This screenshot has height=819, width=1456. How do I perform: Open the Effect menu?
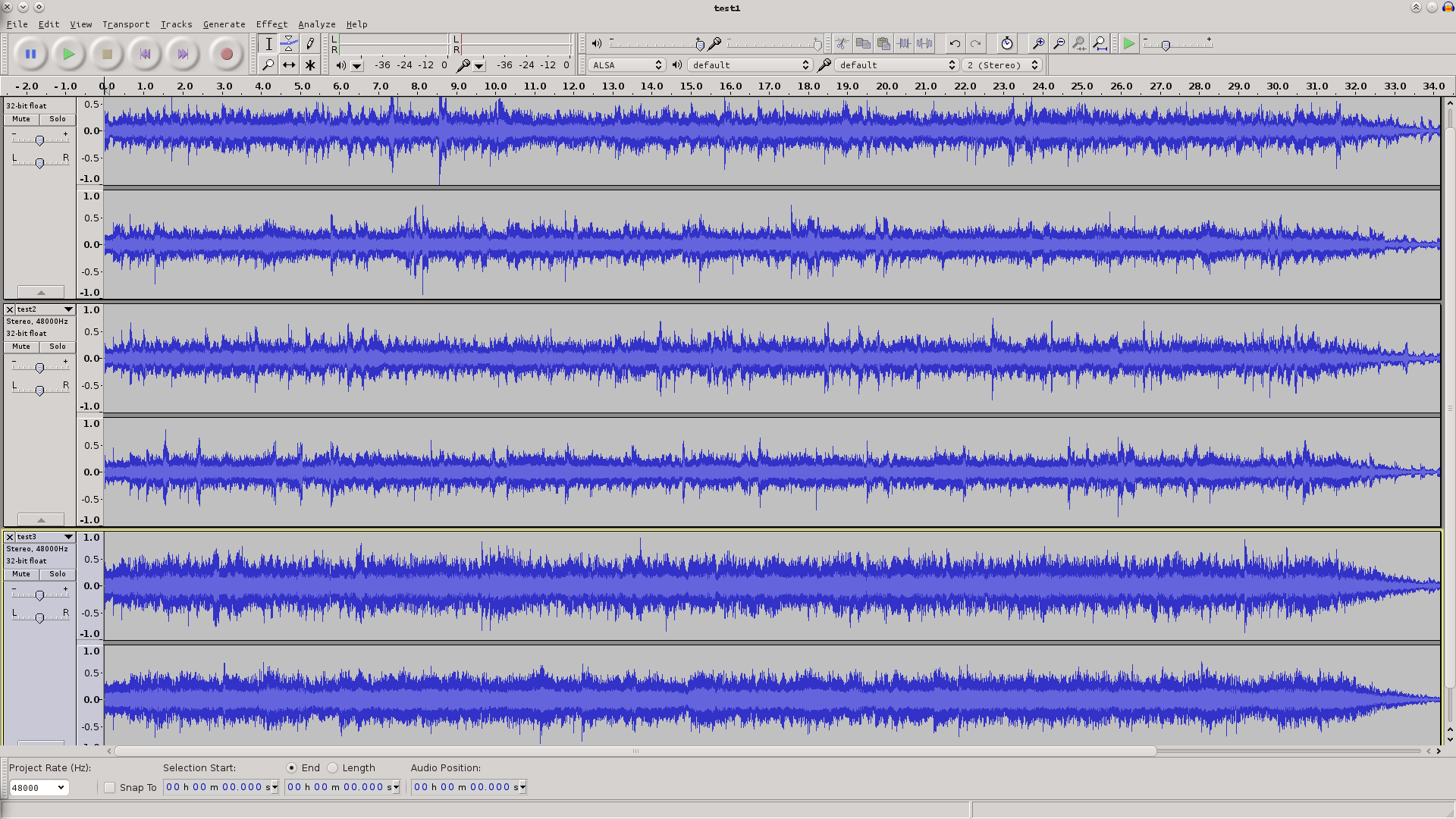(271, 24)
